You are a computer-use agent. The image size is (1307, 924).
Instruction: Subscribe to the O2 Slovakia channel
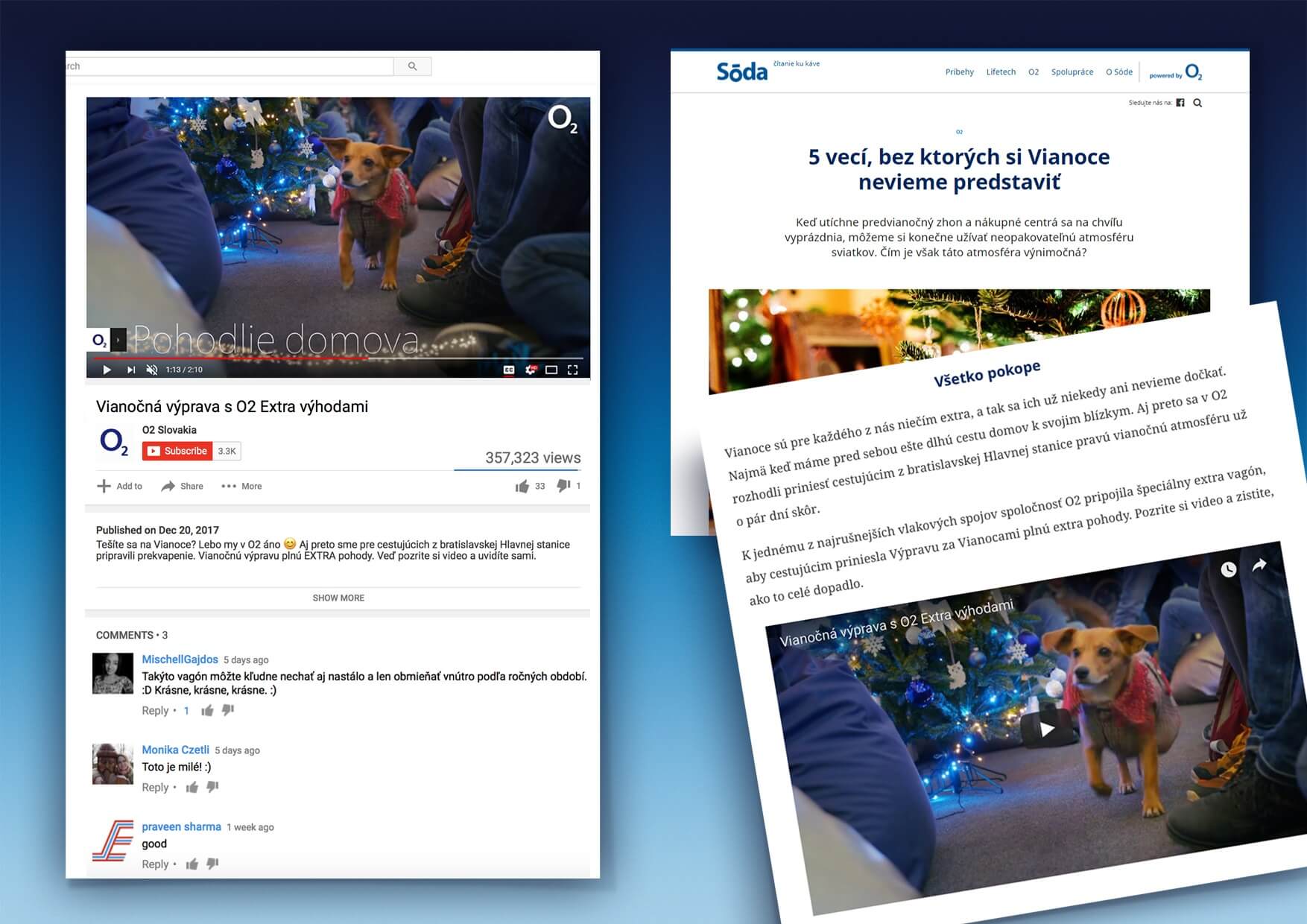(x=178, y=451)
